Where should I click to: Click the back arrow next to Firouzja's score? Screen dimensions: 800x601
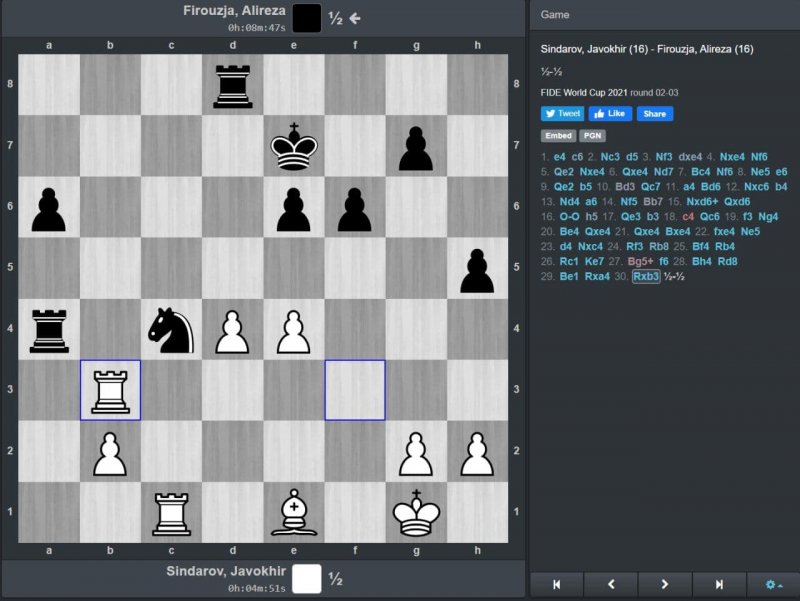pyautogui.click(x=355, y=17)
